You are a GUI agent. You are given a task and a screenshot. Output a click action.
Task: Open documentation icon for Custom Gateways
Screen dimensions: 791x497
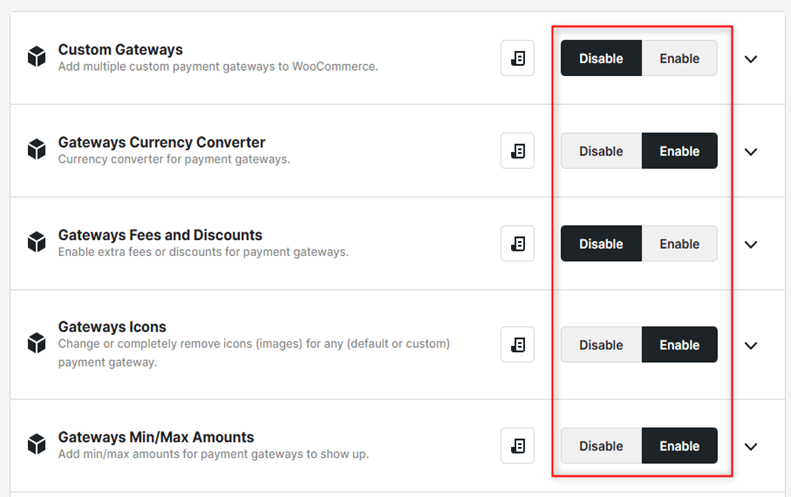pos(518,58)
